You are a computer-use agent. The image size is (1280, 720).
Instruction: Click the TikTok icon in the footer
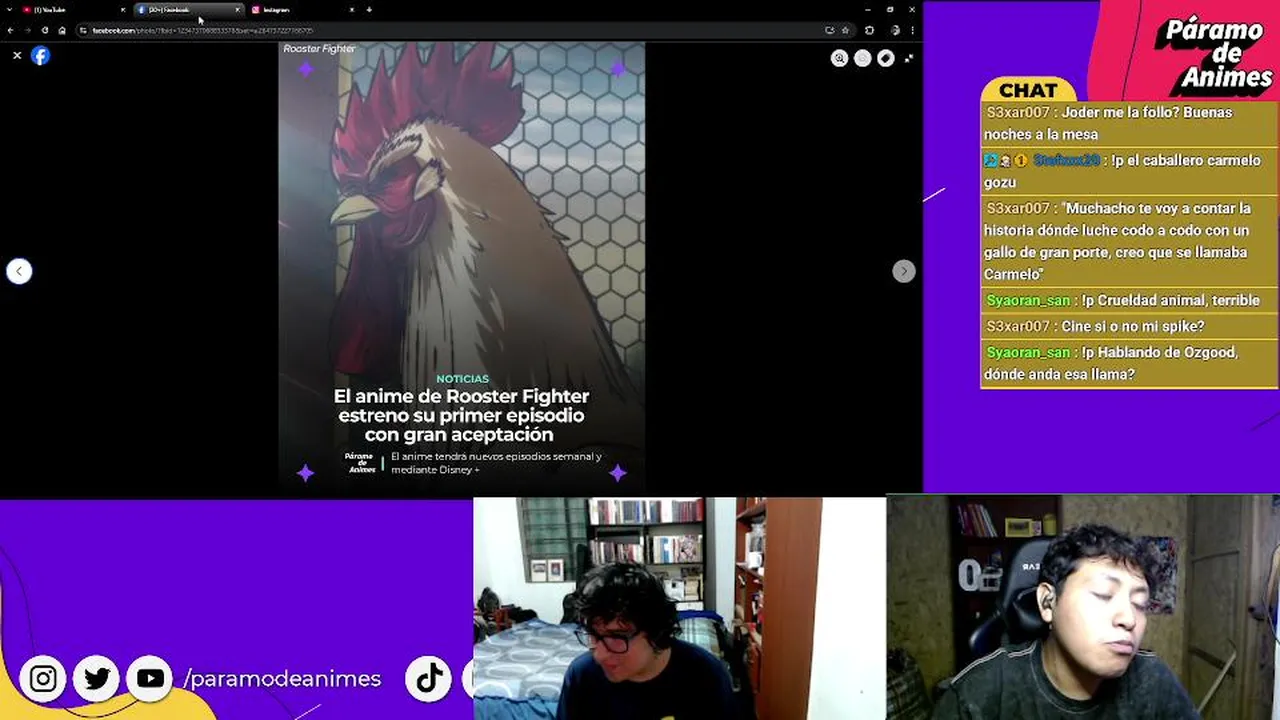pyautogui.click(x=429, y=679)
